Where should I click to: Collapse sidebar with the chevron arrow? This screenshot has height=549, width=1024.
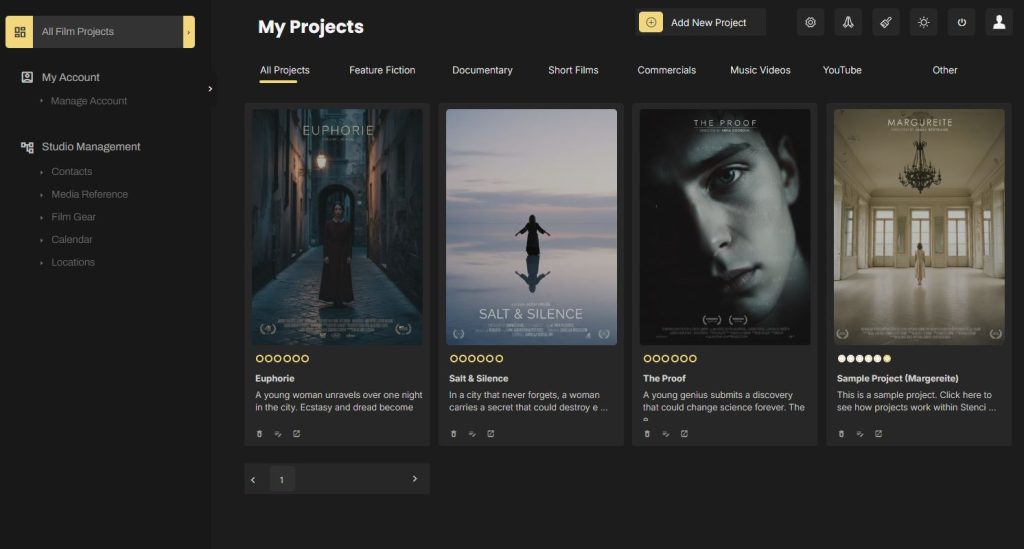point(210,89)
